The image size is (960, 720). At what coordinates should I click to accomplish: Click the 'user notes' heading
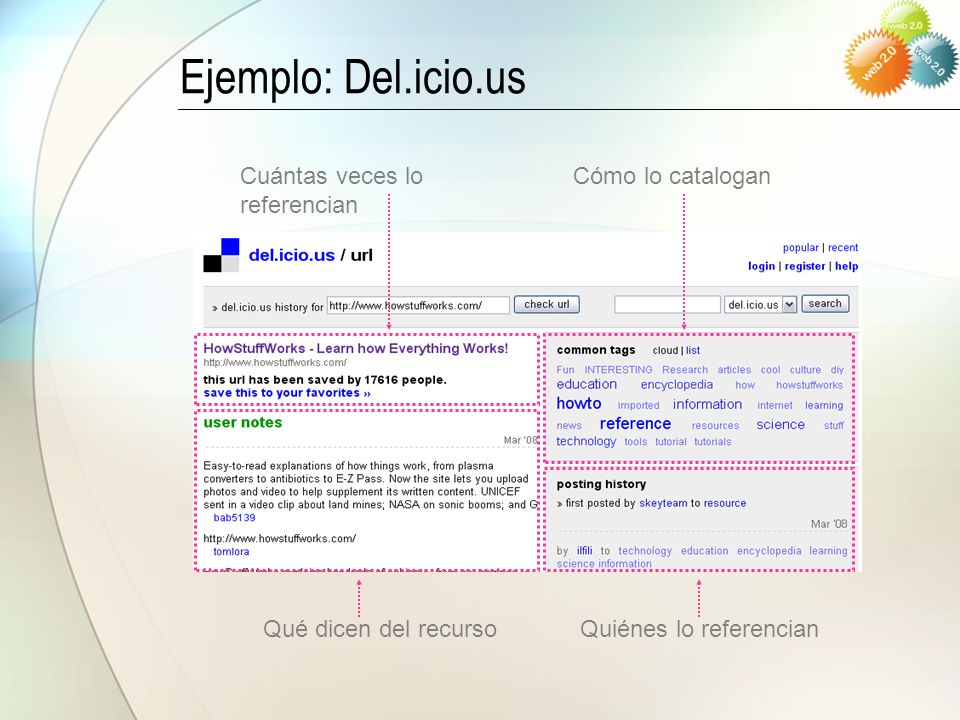coord(242,422)
